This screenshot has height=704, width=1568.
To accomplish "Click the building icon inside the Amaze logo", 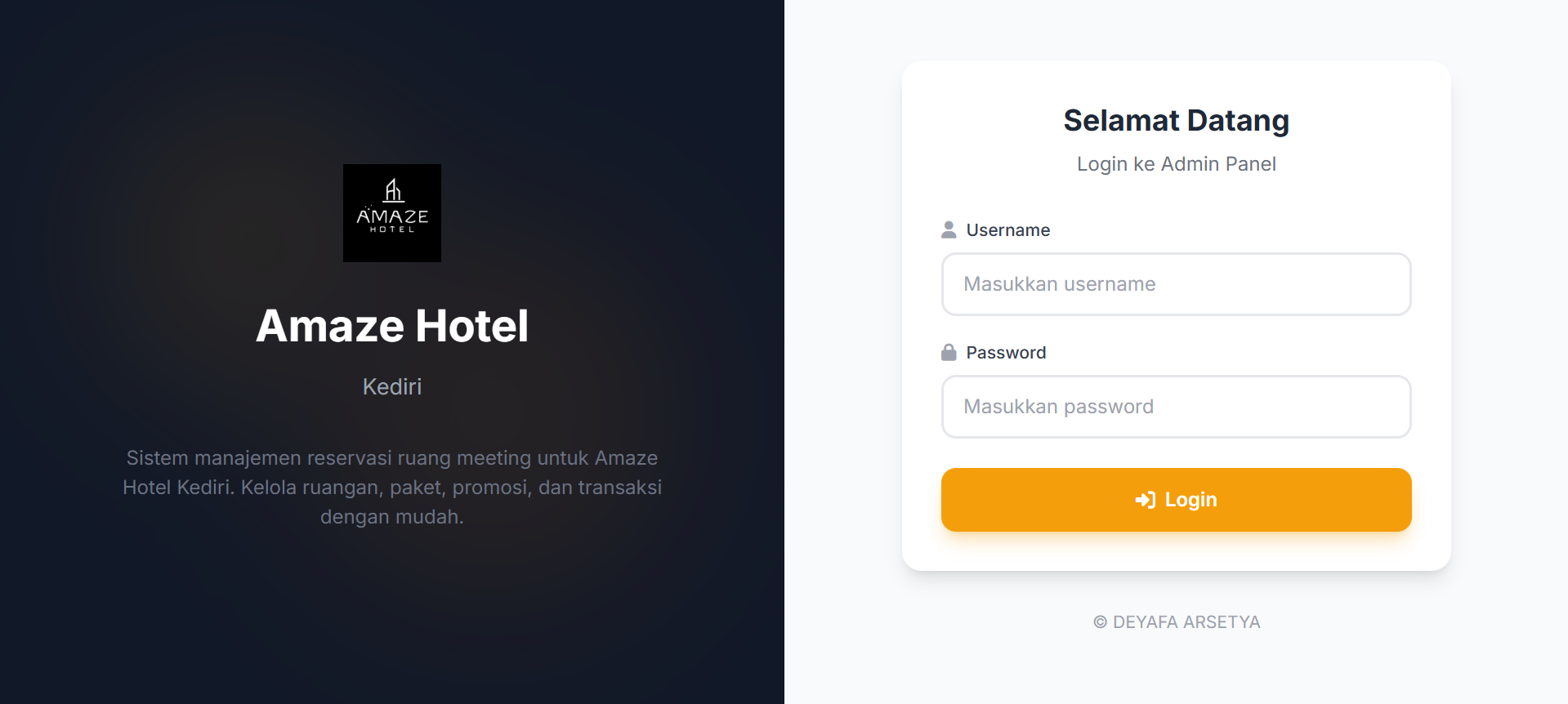I will (394, 190).
